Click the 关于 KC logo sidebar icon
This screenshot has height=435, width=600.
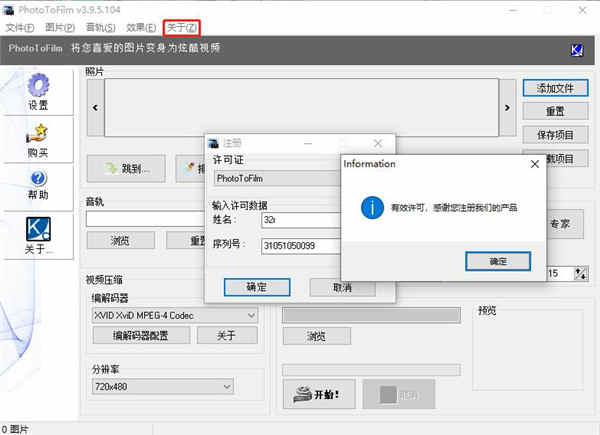point(38,229)
